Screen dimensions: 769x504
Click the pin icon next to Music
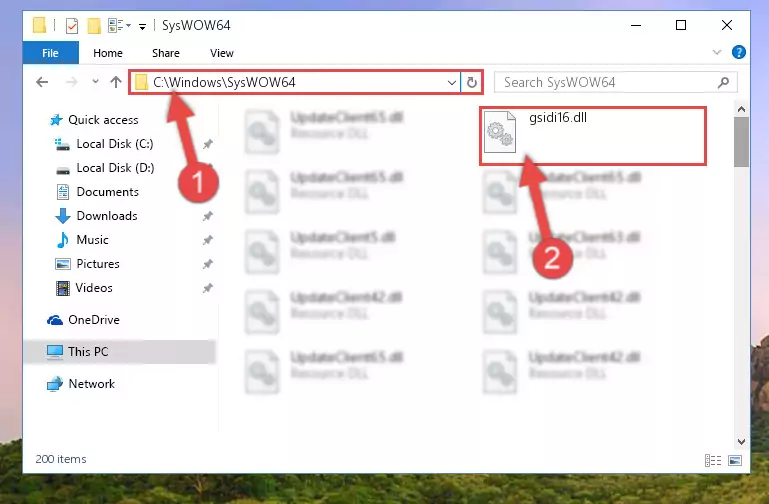pyautogui.click(x=208, y=240)
